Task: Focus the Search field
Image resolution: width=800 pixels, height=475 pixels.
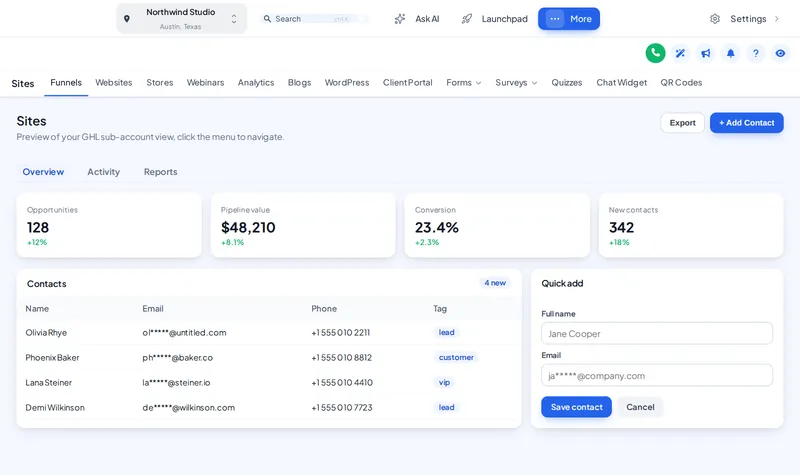Action: pos(314,19)
